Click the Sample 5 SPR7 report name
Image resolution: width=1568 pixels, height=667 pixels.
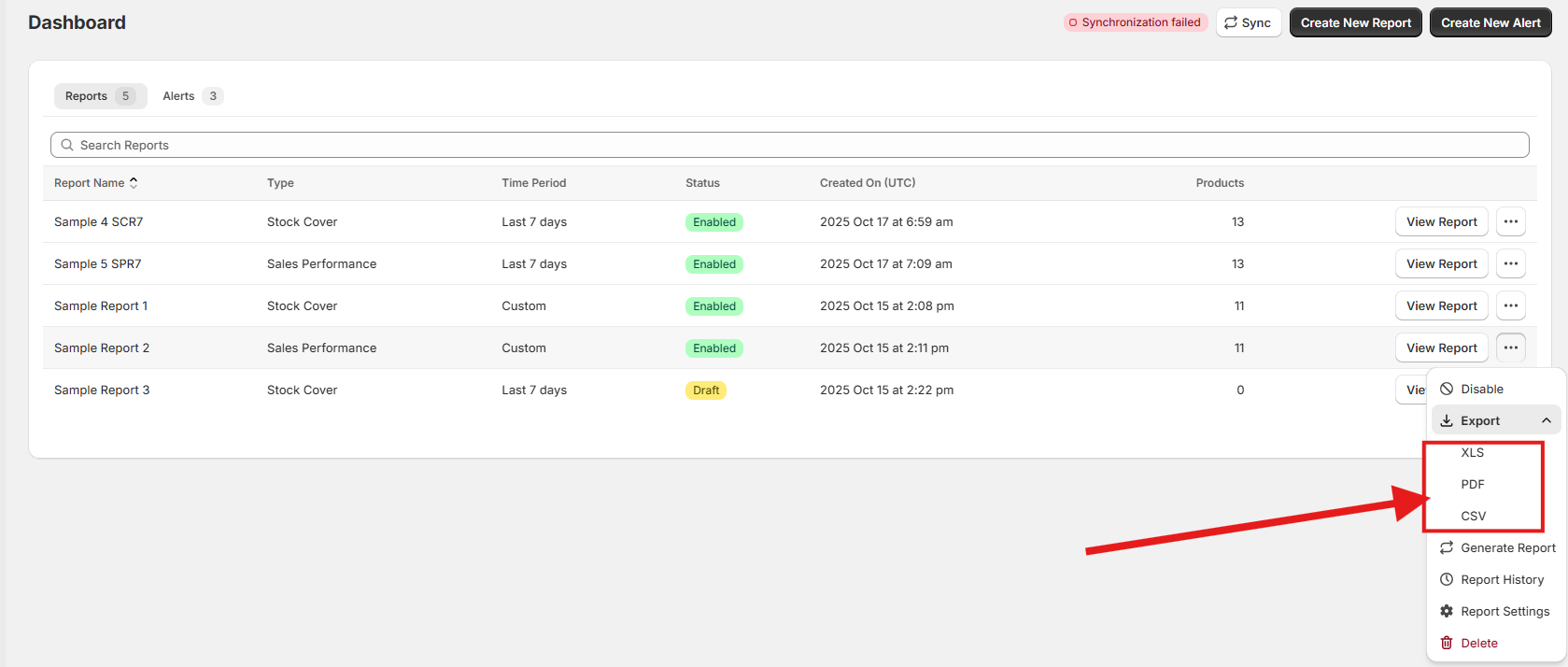(97, 263)
